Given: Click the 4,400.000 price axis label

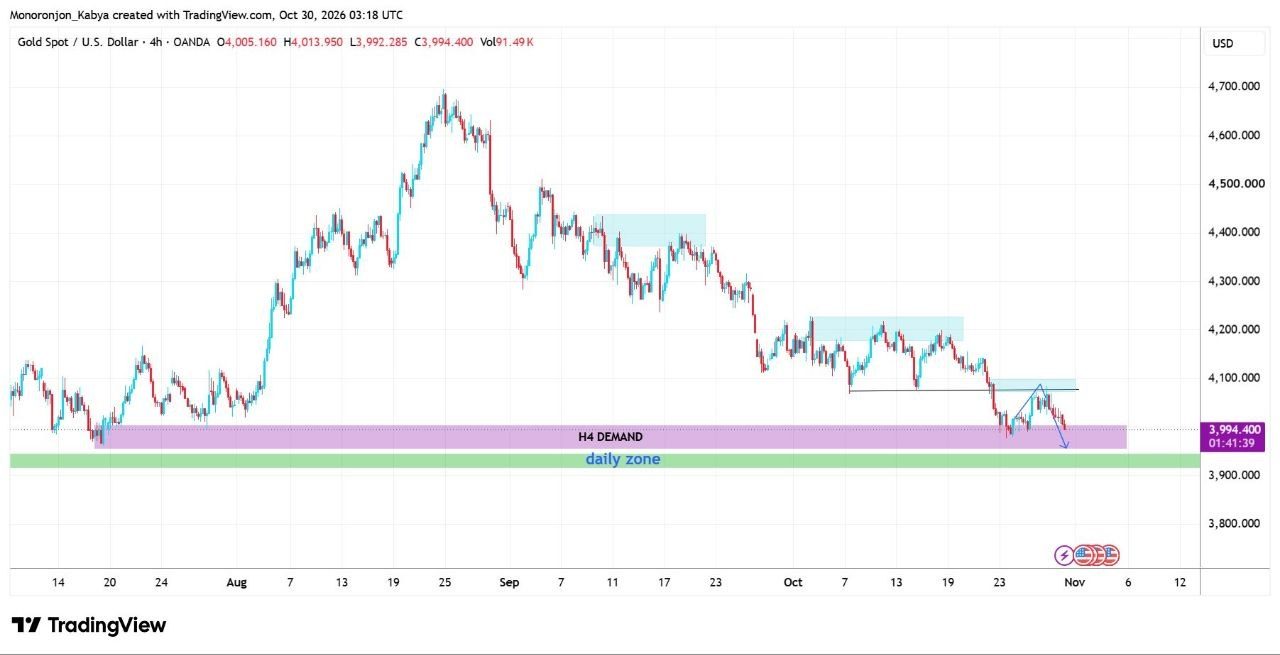Looking at the screenshot, I should (x=1235, y=232).
